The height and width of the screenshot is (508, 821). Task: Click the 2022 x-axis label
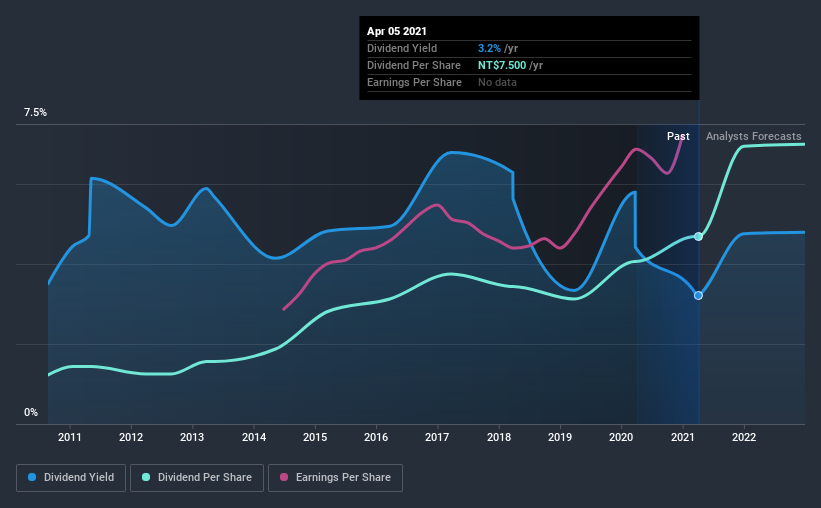point(744,437)
